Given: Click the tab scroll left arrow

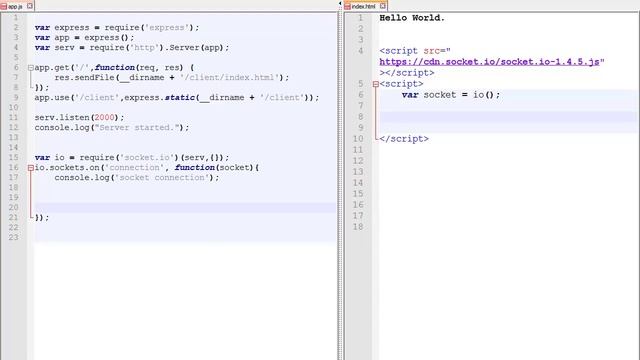Looking at the screenshot, I should click(340, 4).
